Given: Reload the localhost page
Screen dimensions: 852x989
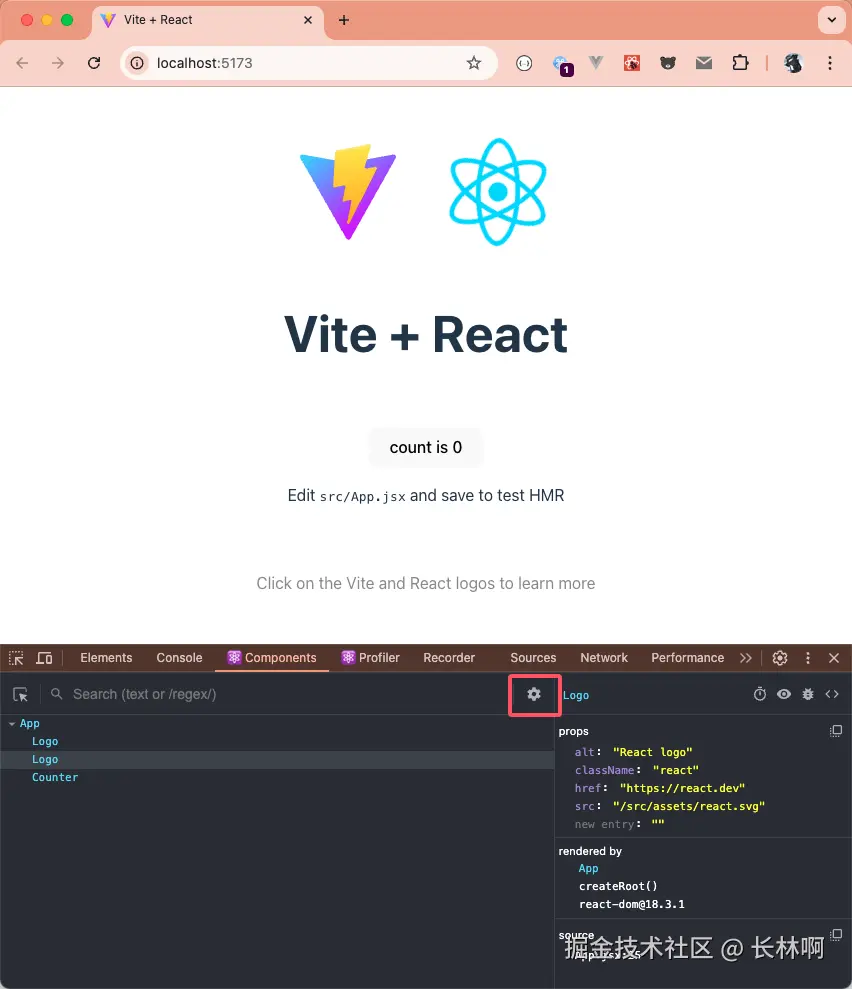Looking at the screenshot, I should coord(94,63).
